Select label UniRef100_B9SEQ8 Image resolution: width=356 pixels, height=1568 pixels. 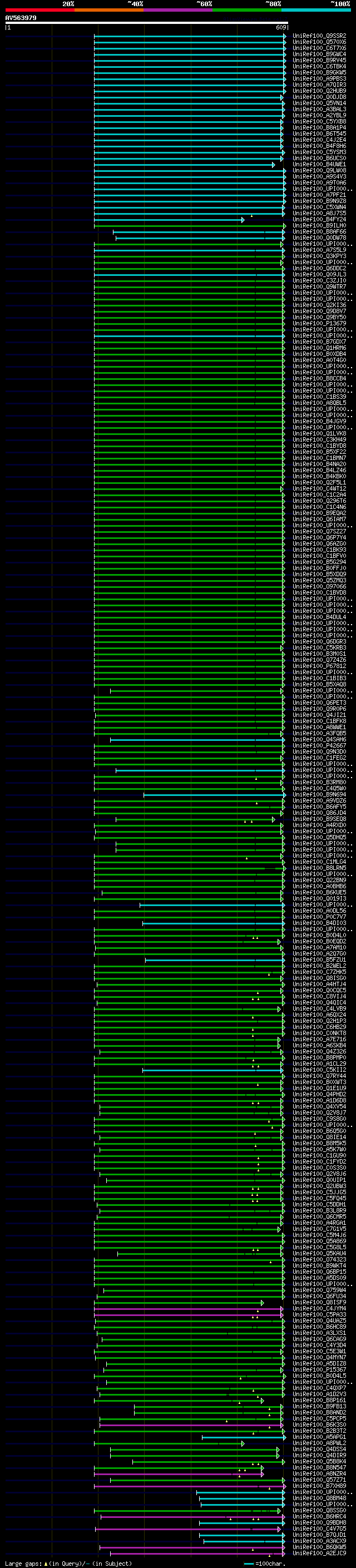pyautogui.click(x=319, y=819)
